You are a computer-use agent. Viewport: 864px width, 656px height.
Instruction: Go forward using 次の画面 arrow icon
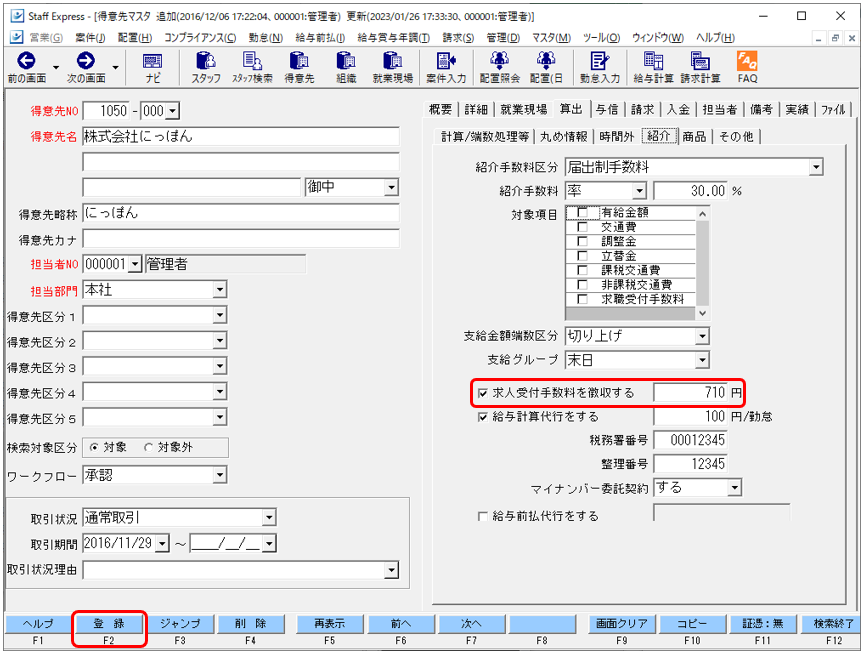[x=85, y=61]
